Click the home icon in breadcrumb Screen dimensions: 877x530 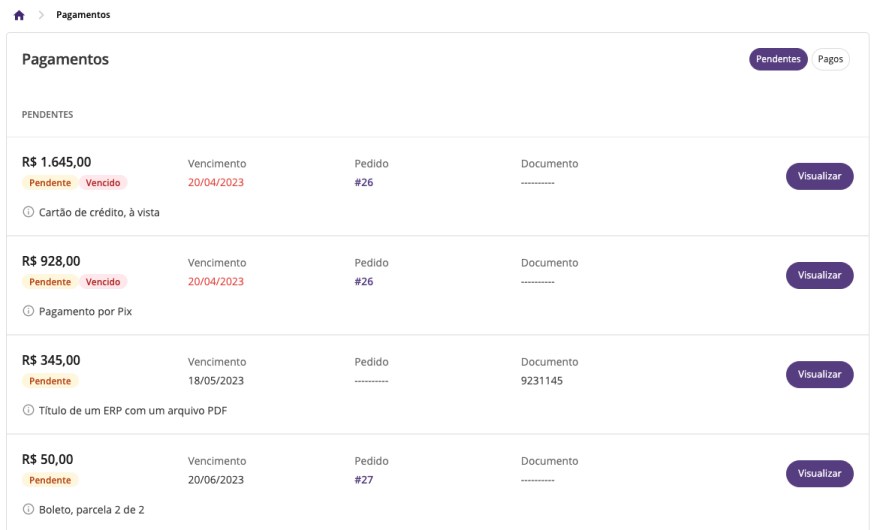coord(19,15)
